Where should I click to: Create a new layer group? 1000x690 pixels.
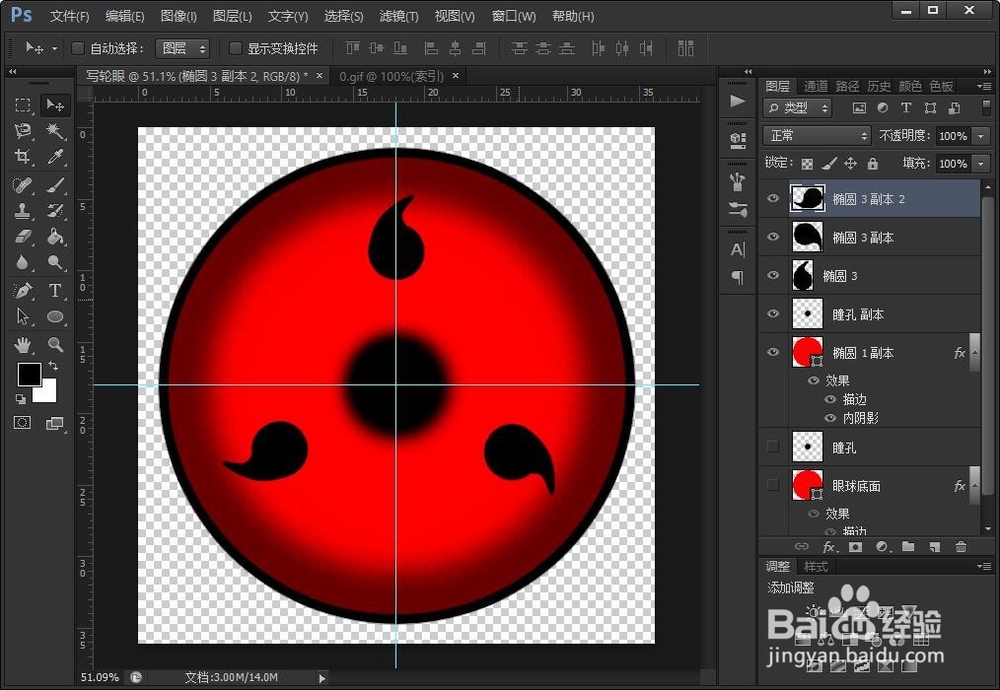pos(908,547)
